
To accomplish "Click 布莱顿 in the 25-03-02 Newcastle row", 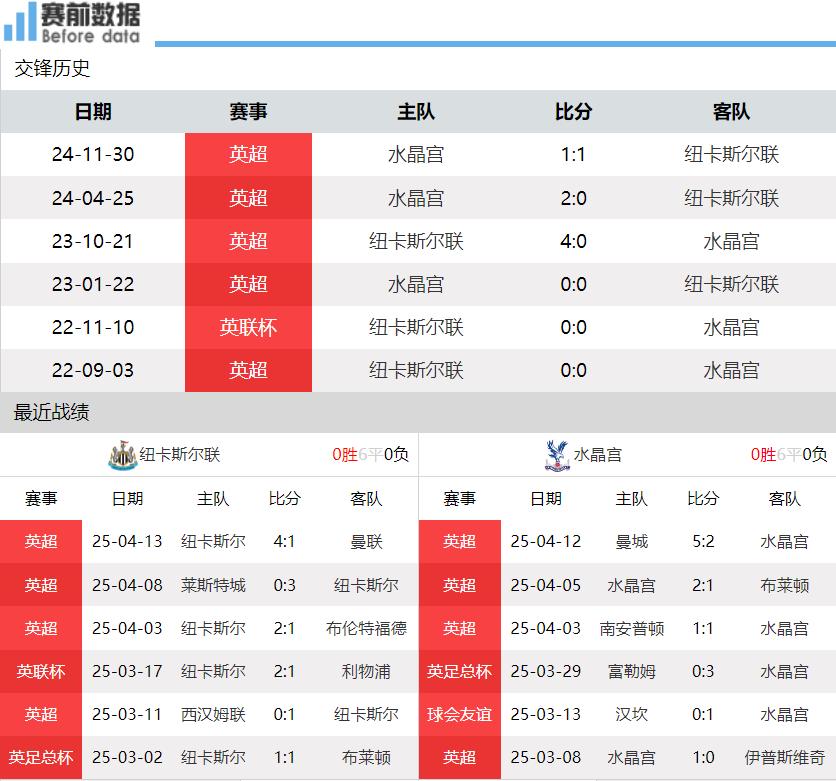I will point(366,758).
